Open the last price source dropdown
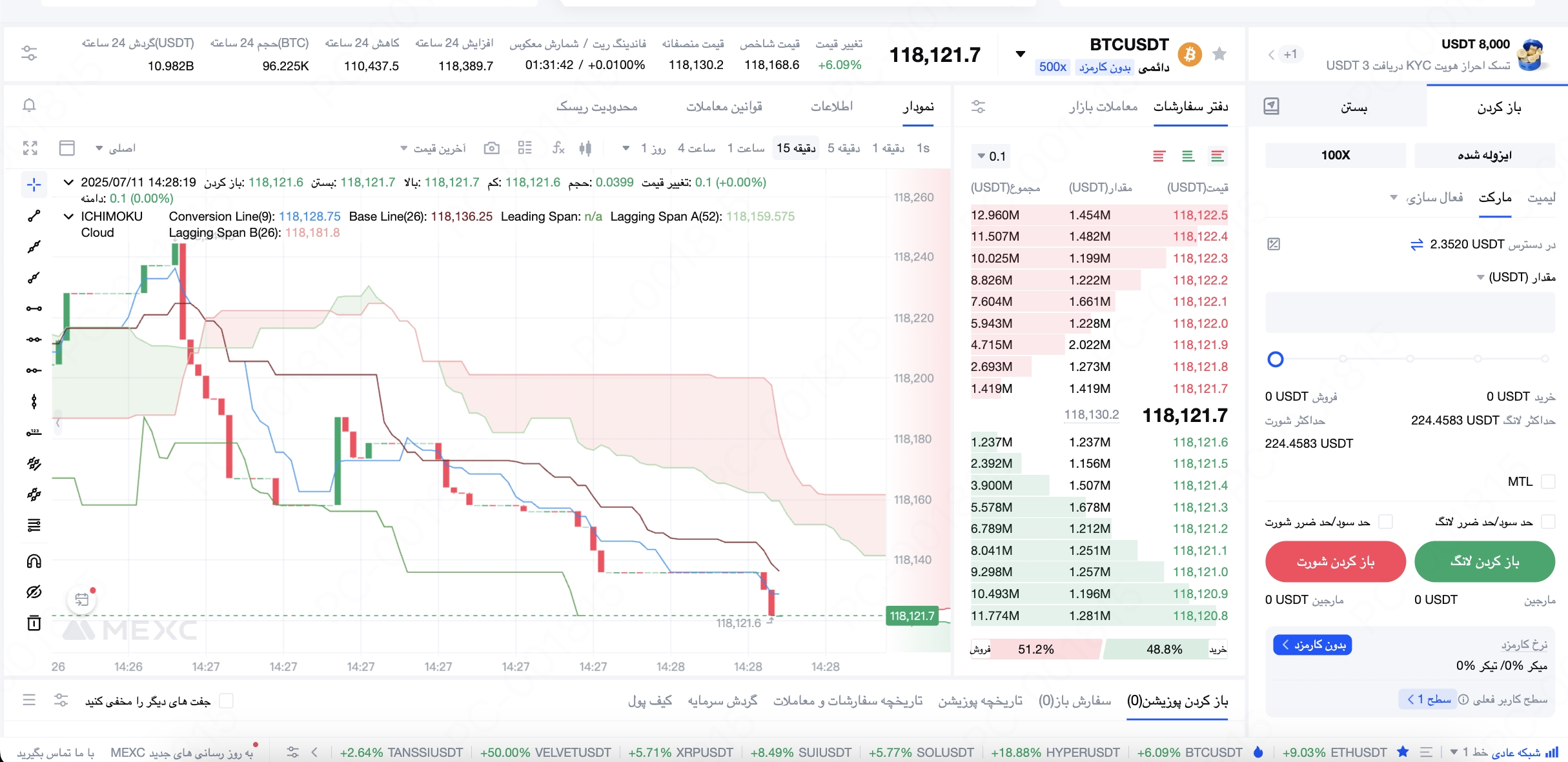The height and width of the screenshot is (762, 1568). [x=433, y=148]
